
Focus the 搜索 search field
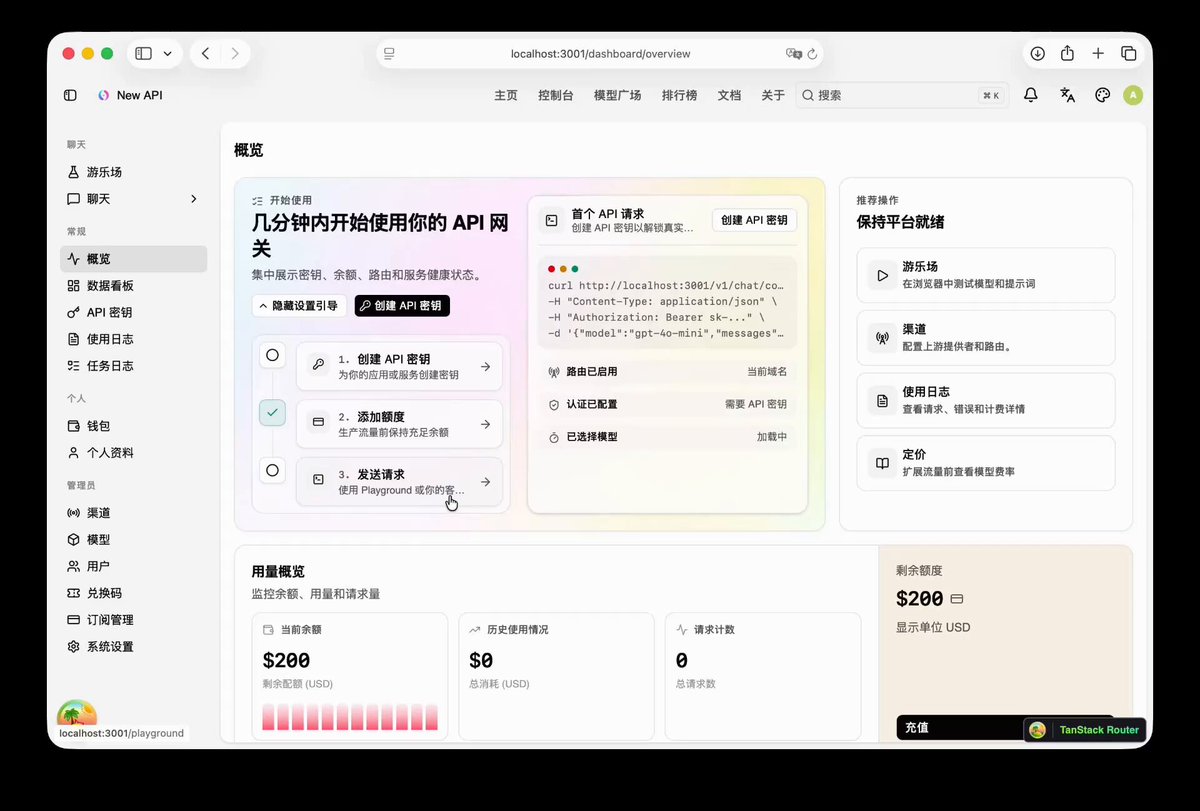[x=903, y=96]
